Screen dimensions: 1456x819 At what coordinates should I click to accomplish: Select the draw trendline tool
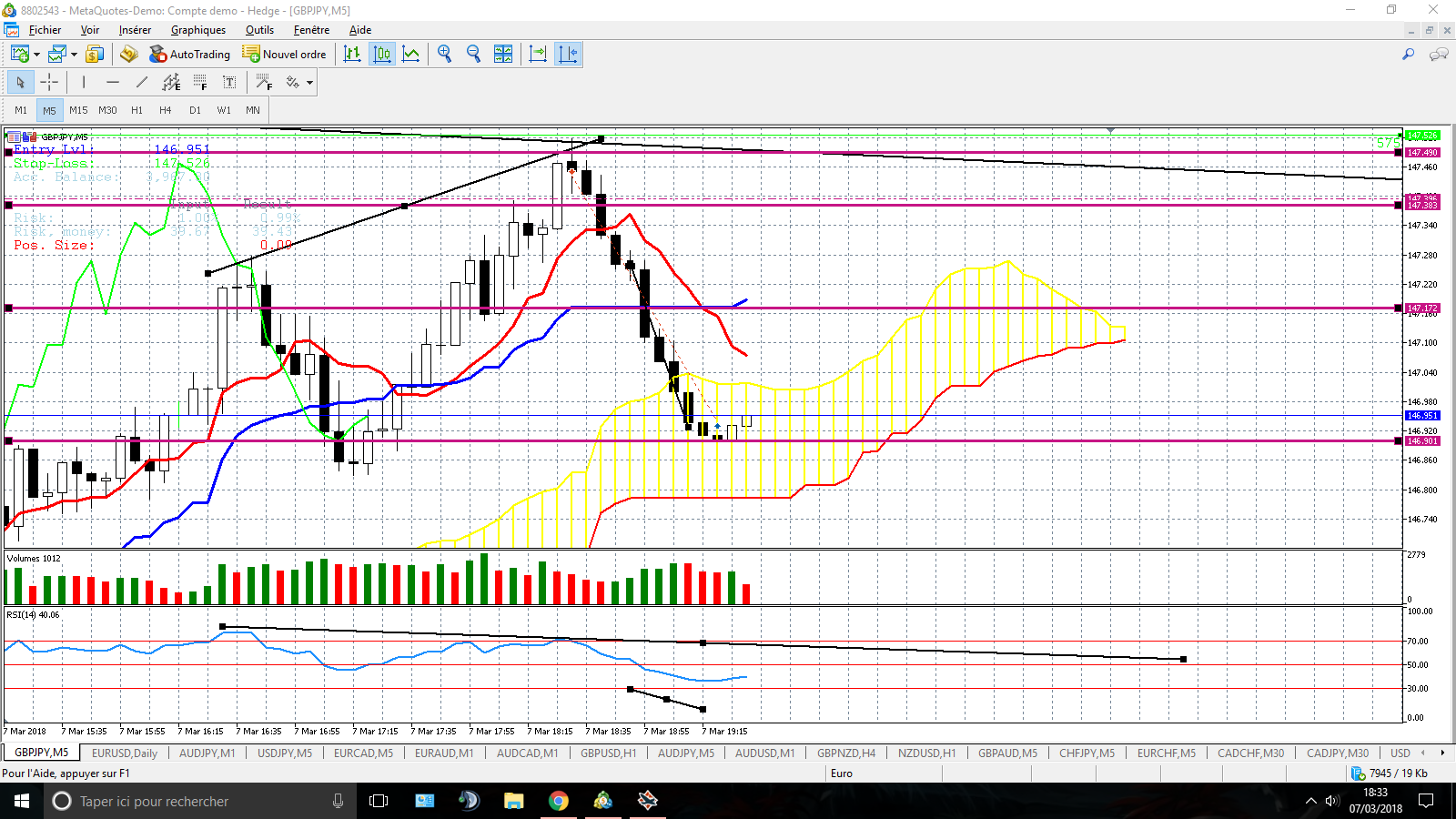142,83
